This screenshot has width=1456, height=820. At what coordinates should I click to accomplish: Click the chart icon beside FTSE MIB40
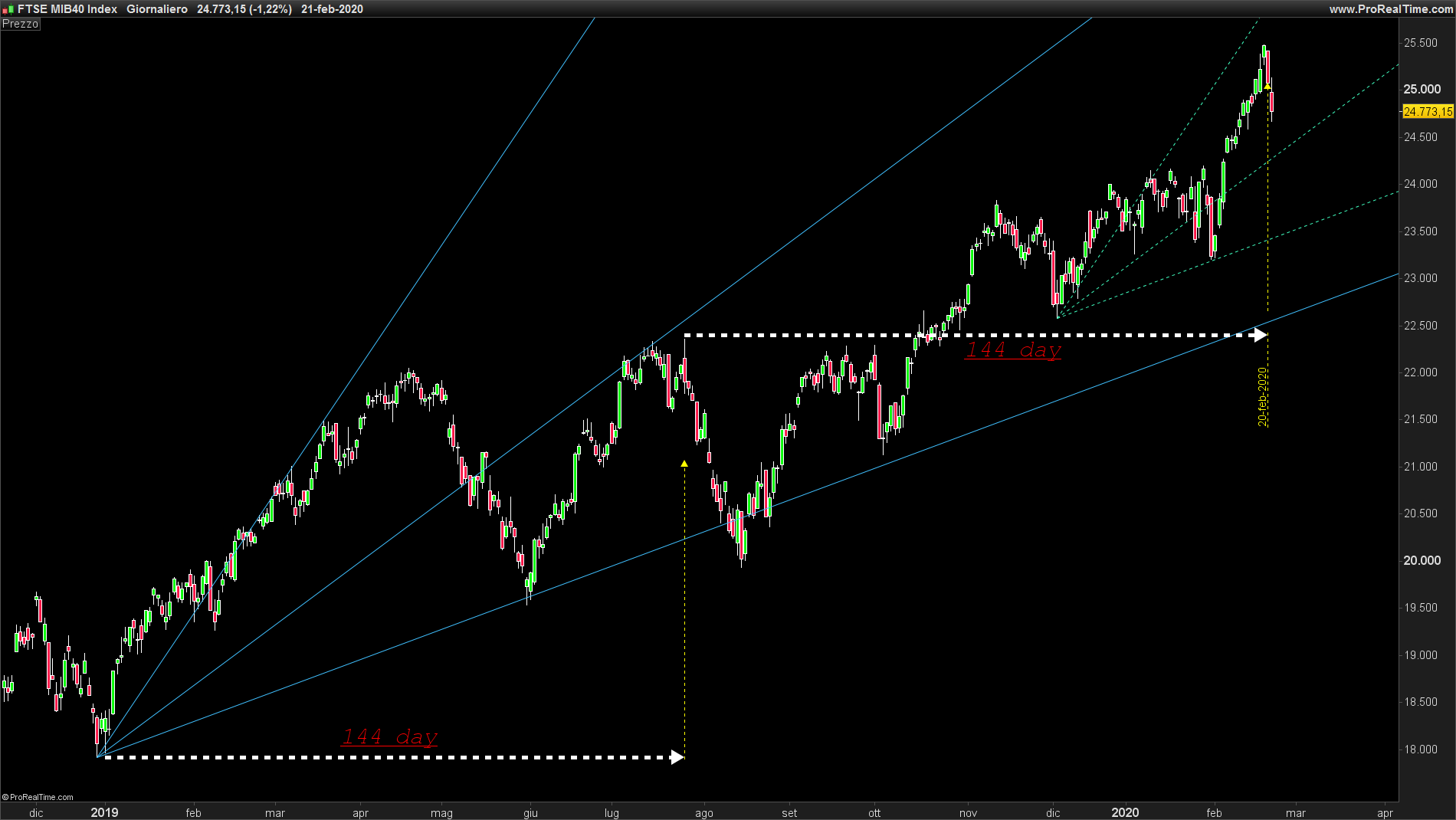pyautogui.click(x=8, y=9)
